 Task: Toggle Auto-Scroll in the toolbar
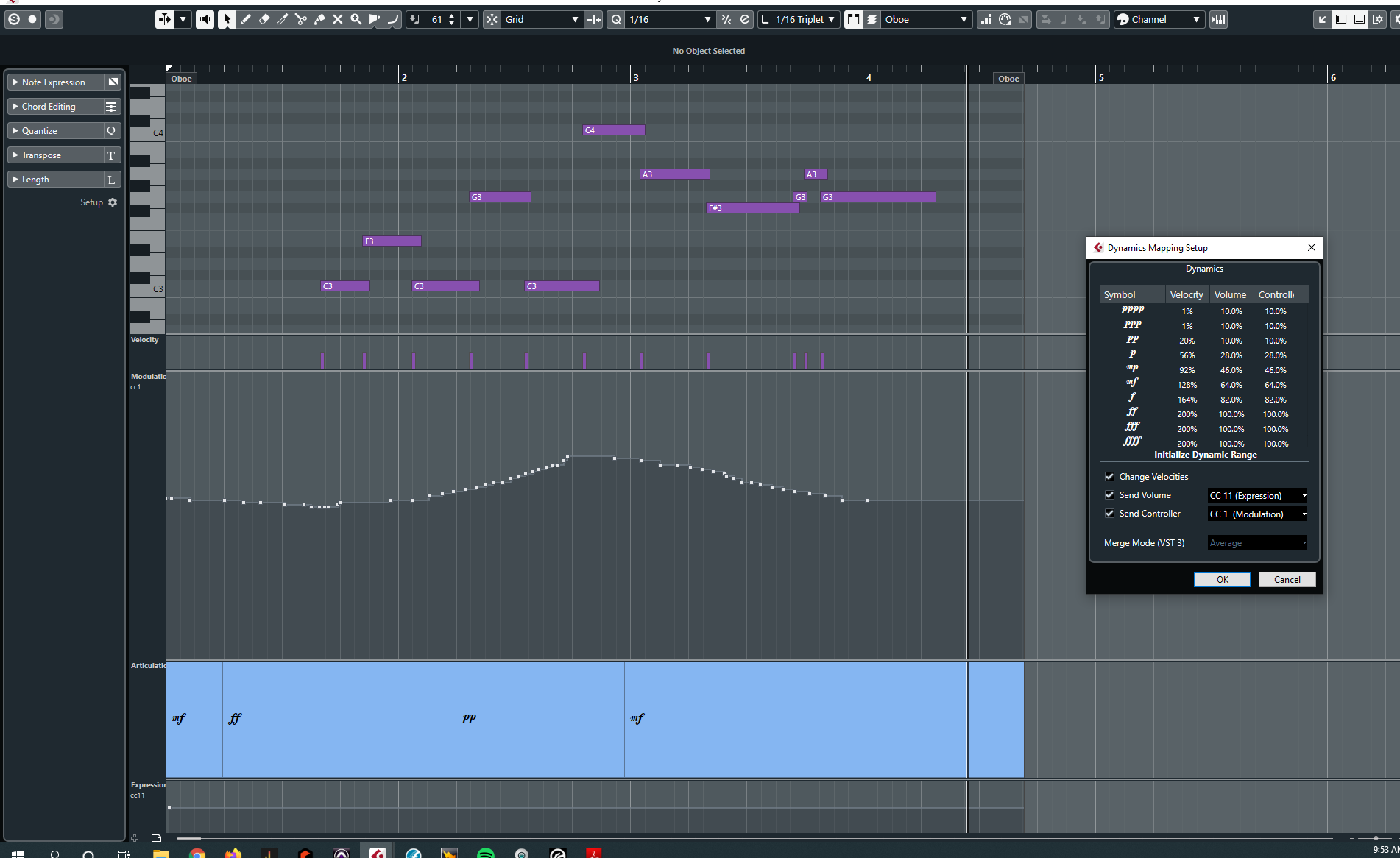pos(164,19)
